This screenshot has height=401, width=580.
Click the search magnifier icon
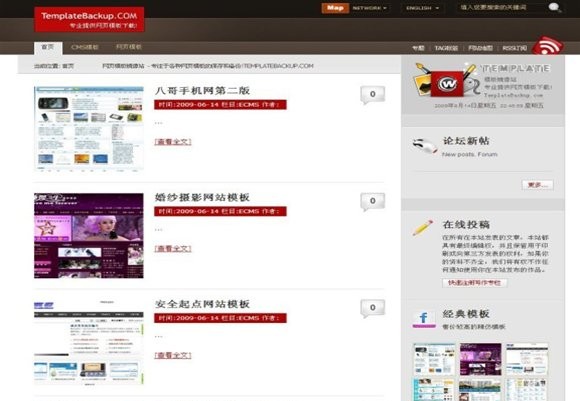tap(554, 7)
